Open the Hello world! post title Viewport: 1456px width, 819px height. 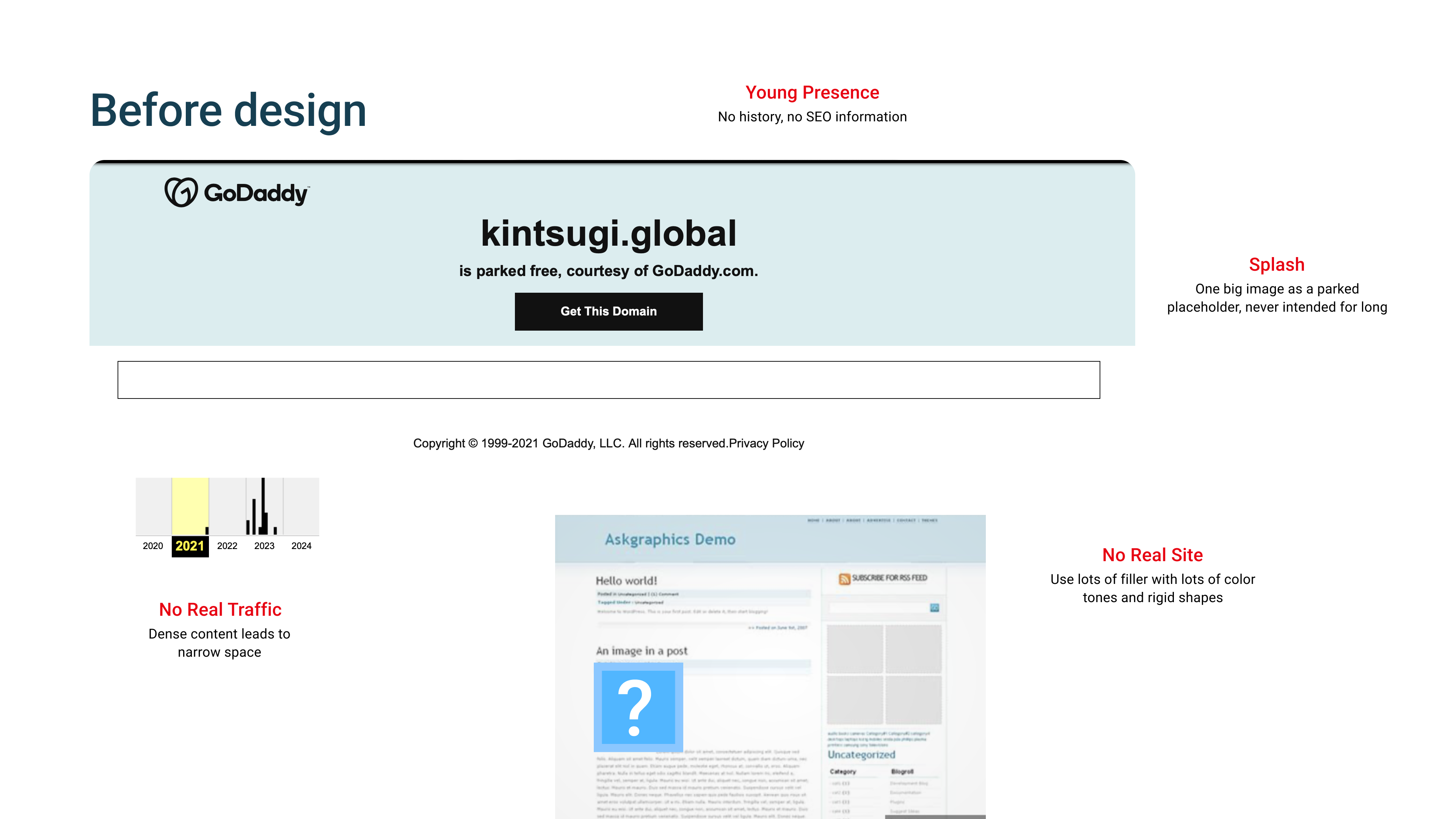click(626, 581)
